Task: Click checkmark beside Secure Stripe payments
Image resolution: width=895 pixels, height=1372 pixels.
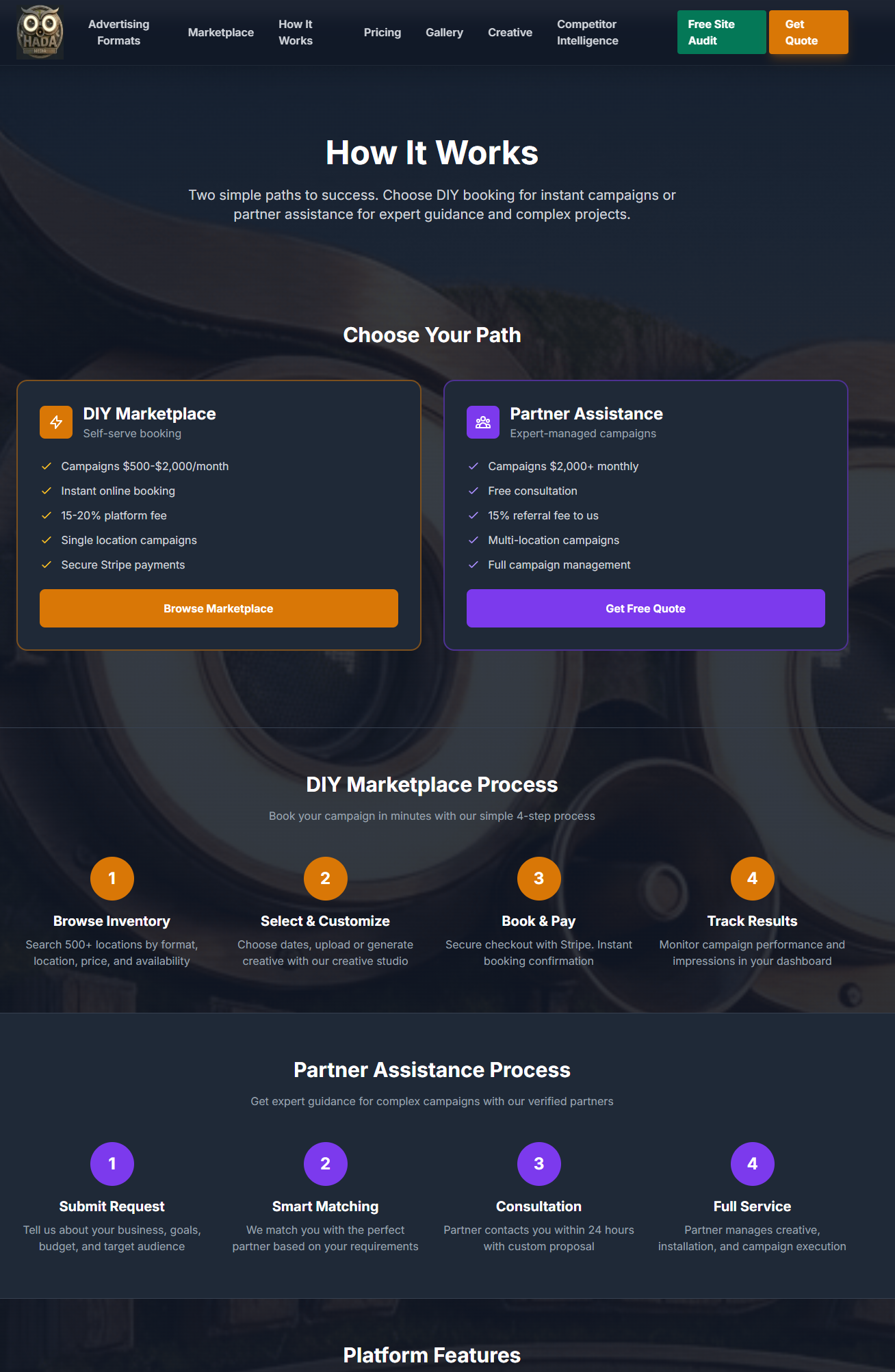Action: [x=47, y=565]
